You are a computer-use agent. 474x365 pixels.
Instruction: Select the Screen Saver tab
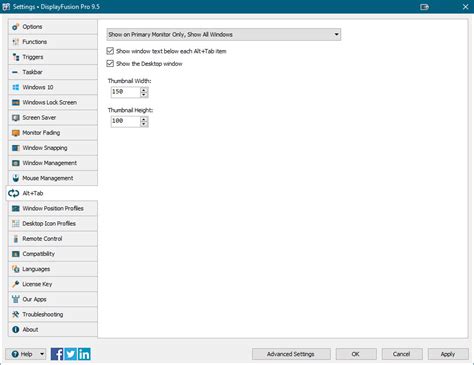tap(53, 118)
